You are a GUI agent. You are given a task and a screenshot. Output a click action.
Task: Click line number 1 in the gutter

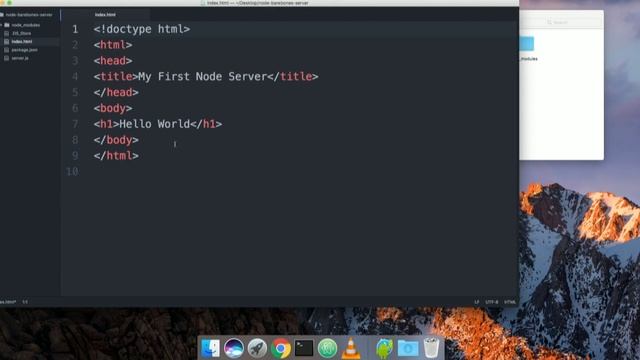click(75, 29)
